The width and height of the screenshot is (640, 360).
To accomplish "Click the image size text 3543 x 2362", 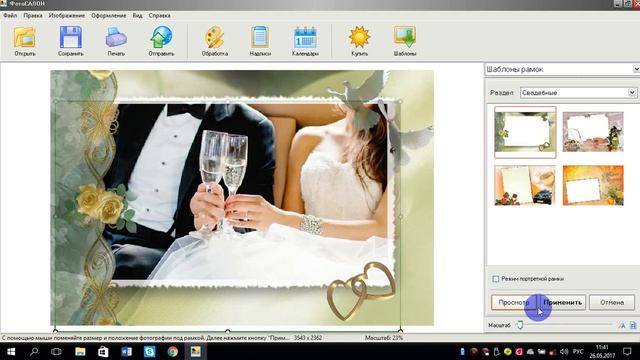I will [308, 338].
